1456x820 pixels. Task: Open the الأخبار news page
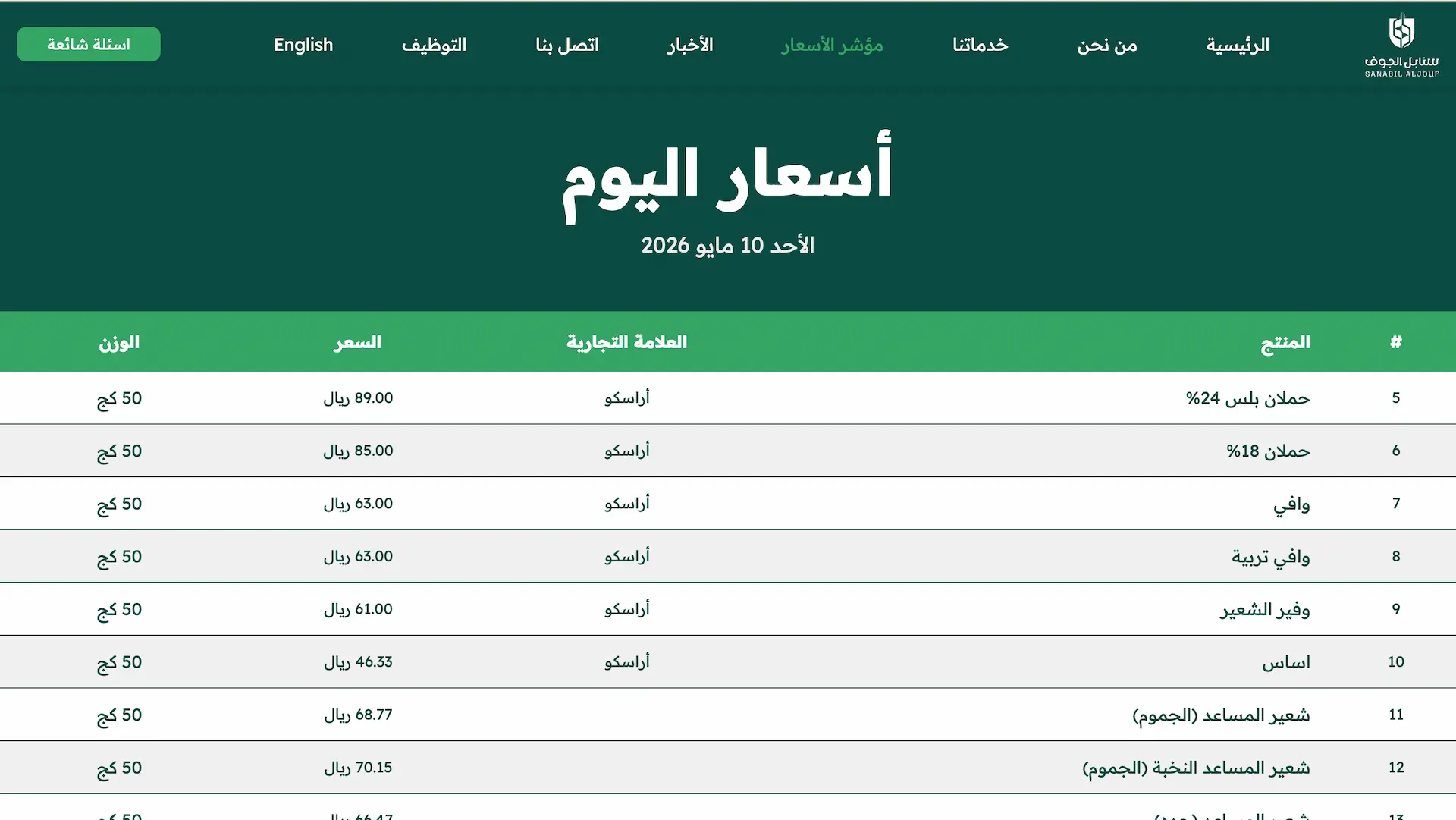pyautogui.click(x=690, y=45)
